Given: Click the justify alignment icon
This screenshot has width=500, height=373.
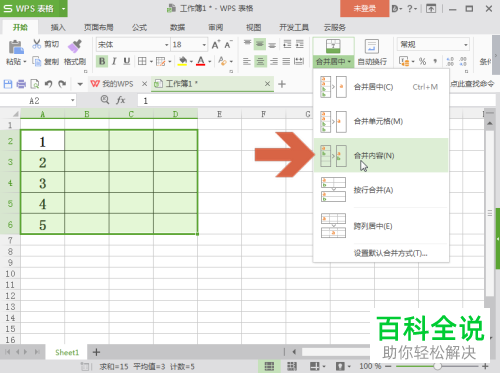Looking at the screenshot, I should [x=286, y=61].
